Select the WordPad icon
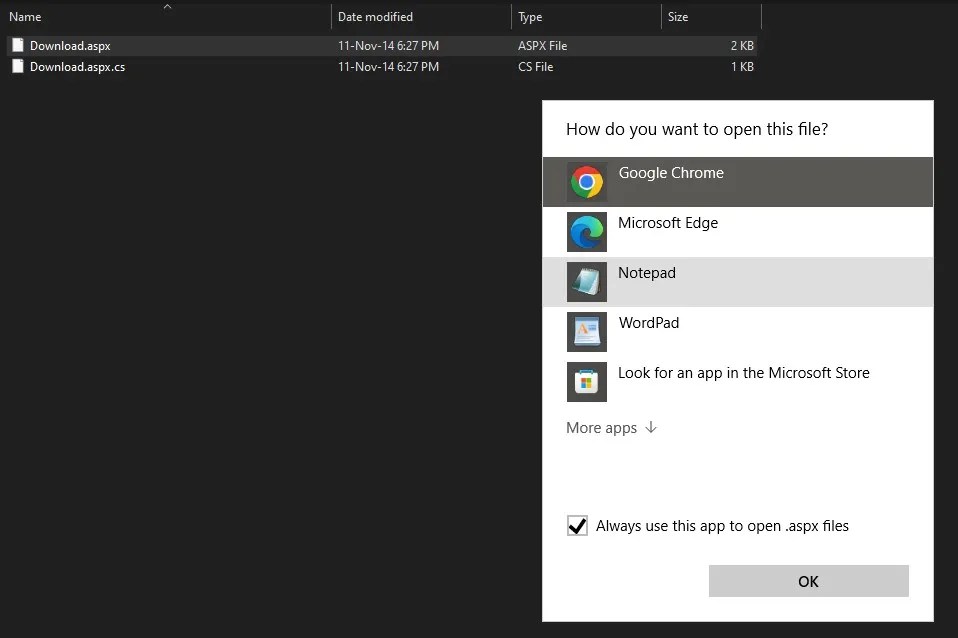 587,332
